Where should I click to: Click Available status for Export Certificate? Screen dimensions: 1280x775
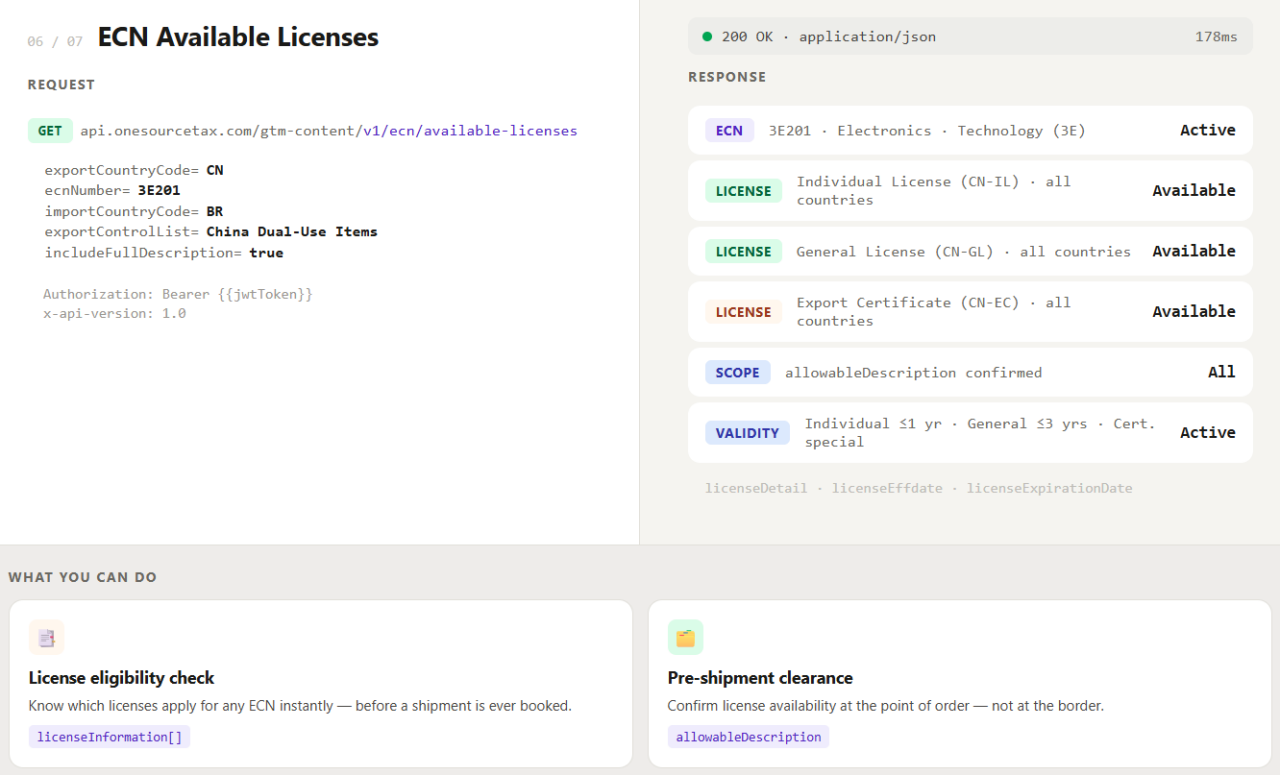point(1194,311)
